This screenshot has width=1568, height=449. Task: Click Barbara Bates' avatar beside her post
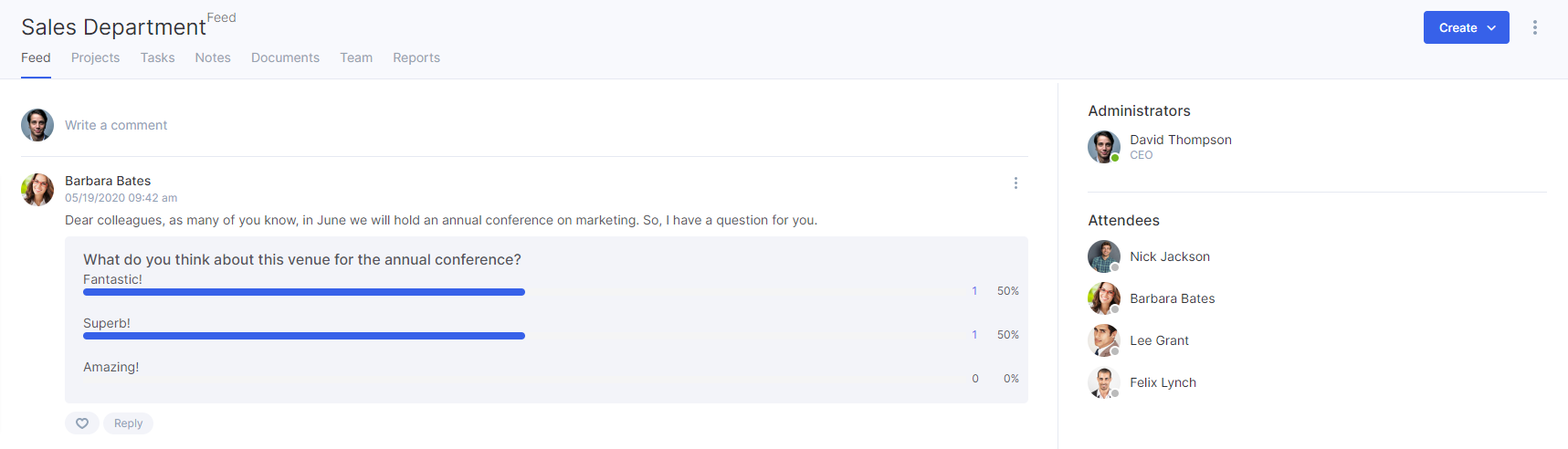37,190
